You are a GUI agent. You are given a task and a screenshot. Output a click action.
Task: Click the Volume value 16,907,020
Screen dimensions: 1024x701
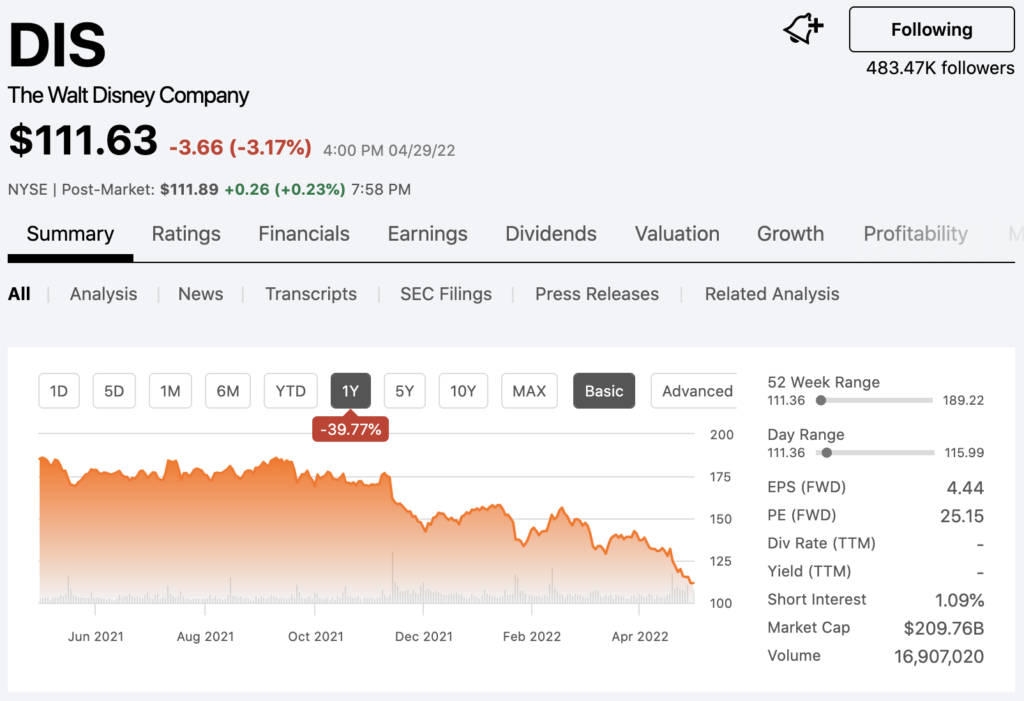[938, 657]
